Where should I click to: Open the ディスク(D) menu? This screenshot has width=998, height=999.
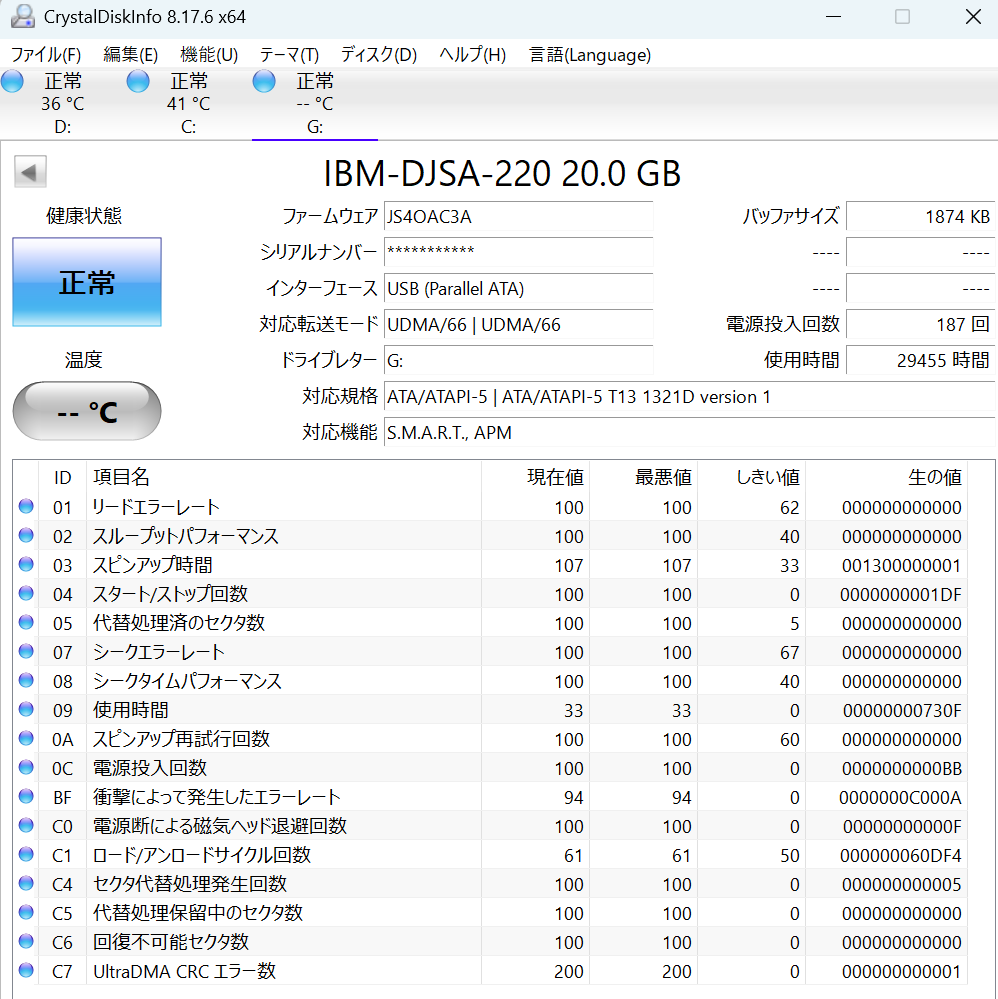(x=377, y=55)
